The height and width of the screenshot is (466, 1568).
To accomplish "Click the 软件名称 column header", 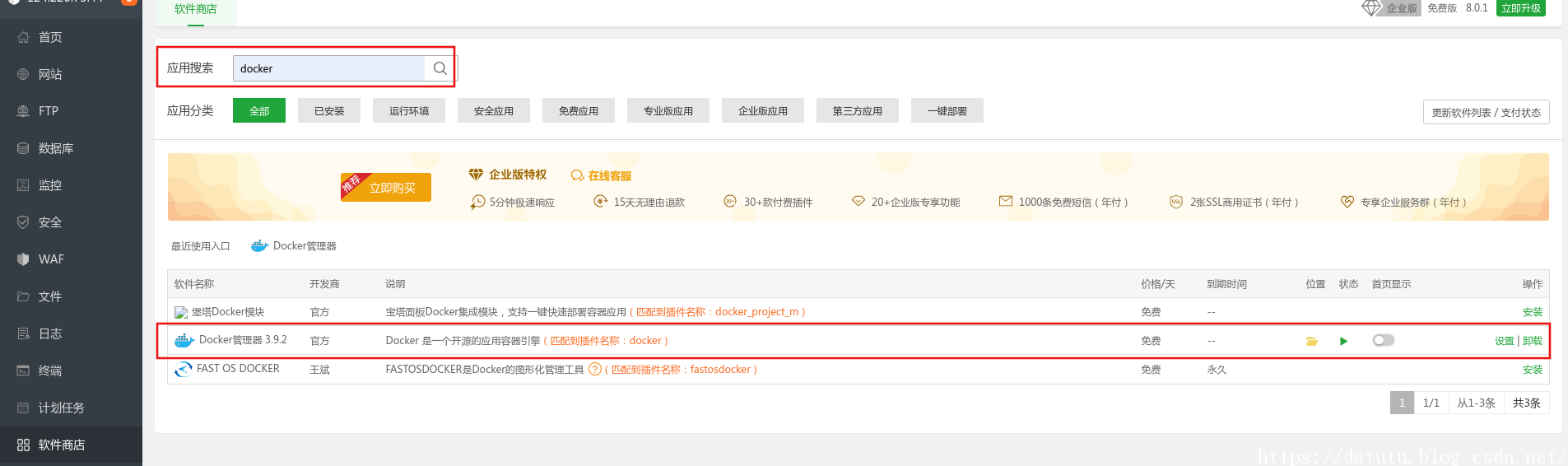I will (x=194, y=284).
